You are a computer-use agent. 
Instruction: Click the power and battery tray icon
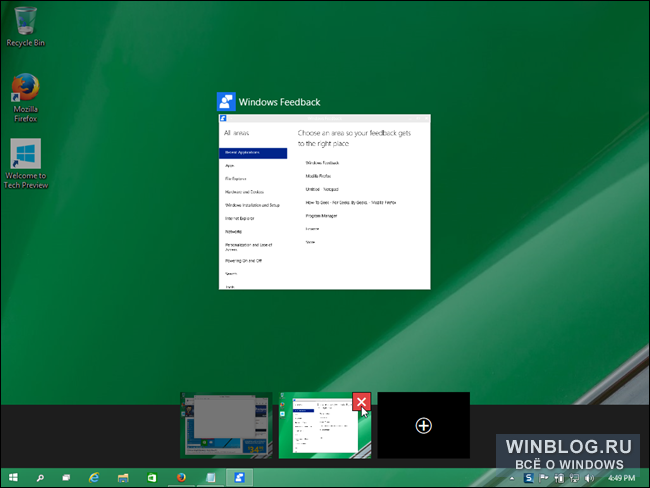tap(559, 478)
